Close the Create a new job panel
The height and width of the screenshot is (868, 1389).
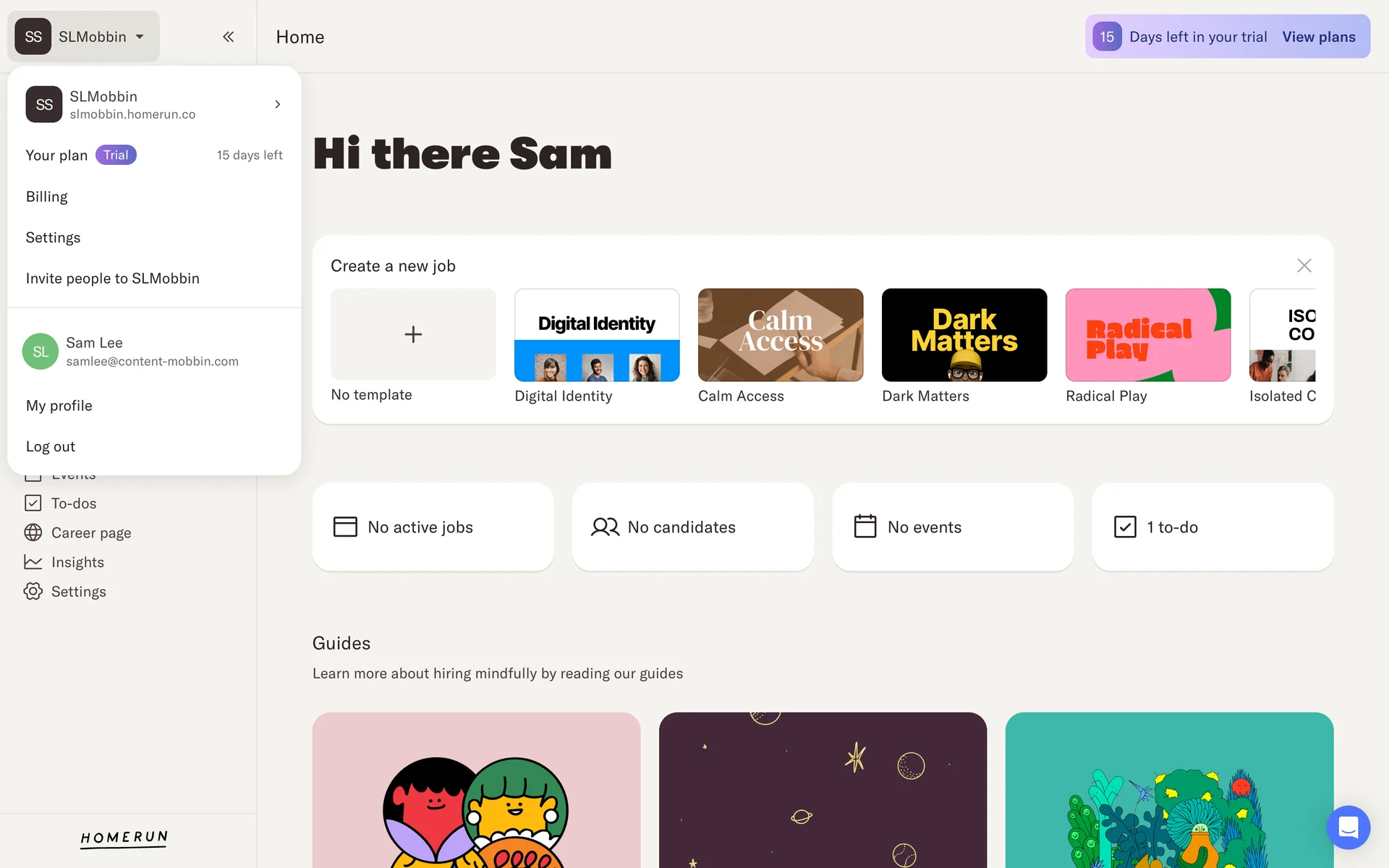click(x=1304, y=265)
